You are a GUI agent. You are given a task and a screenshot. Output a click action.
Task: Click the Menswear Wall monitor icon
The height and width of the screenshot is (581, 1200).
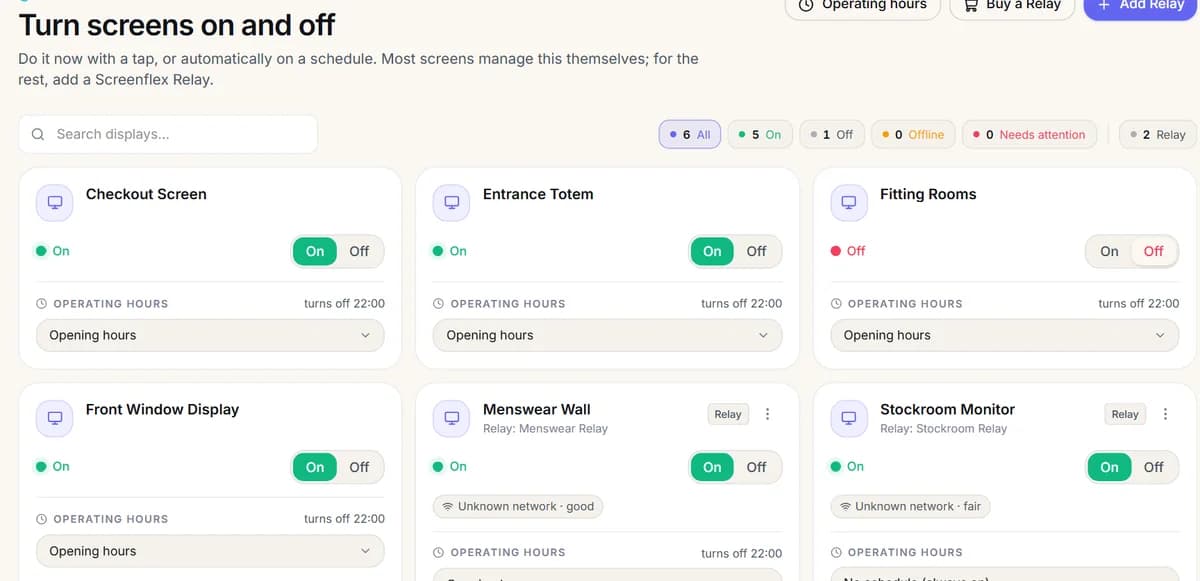(452, 417)
